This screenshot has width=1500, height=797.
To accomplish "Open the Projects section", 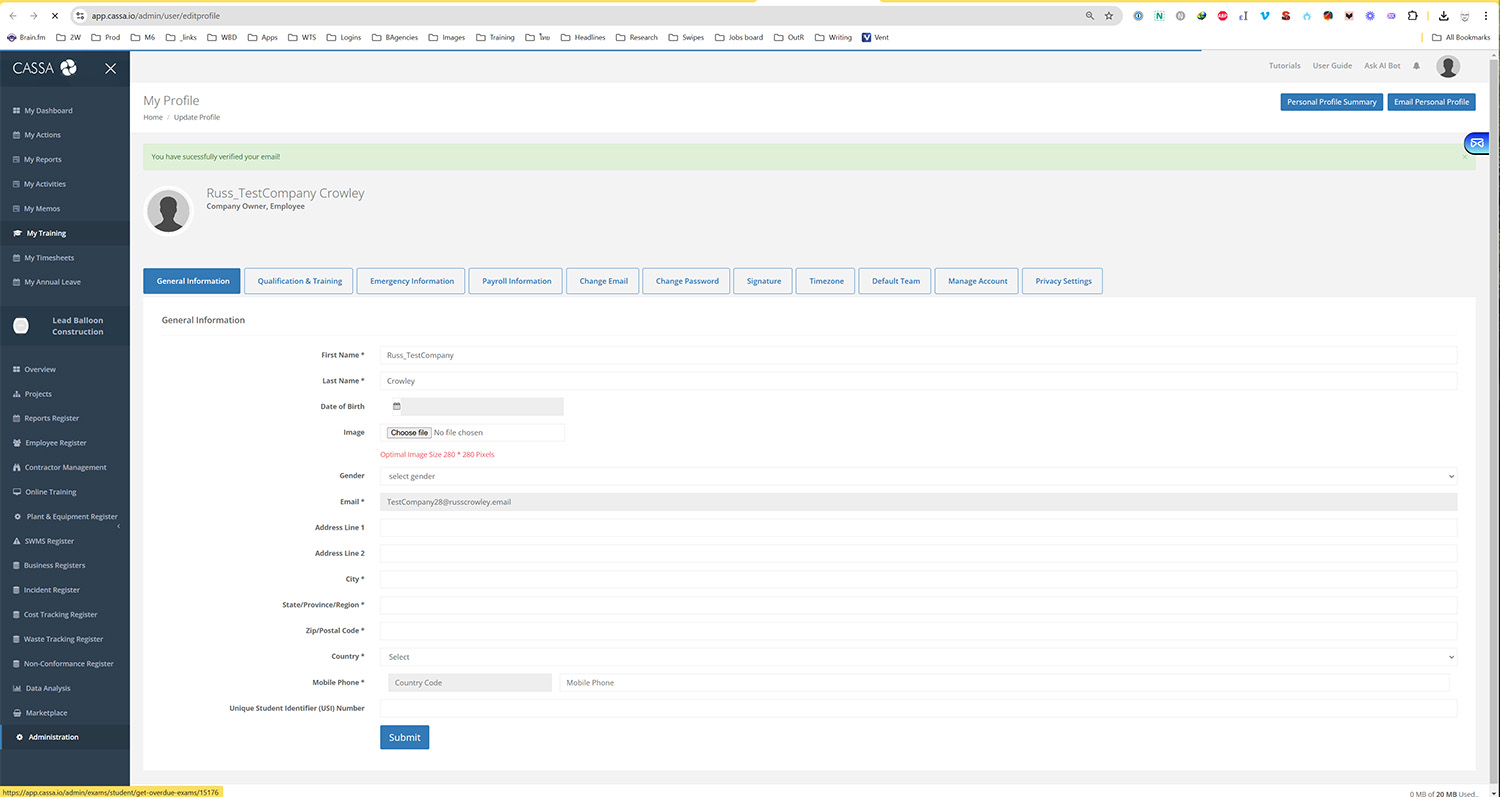I will [x=38, y=394].
